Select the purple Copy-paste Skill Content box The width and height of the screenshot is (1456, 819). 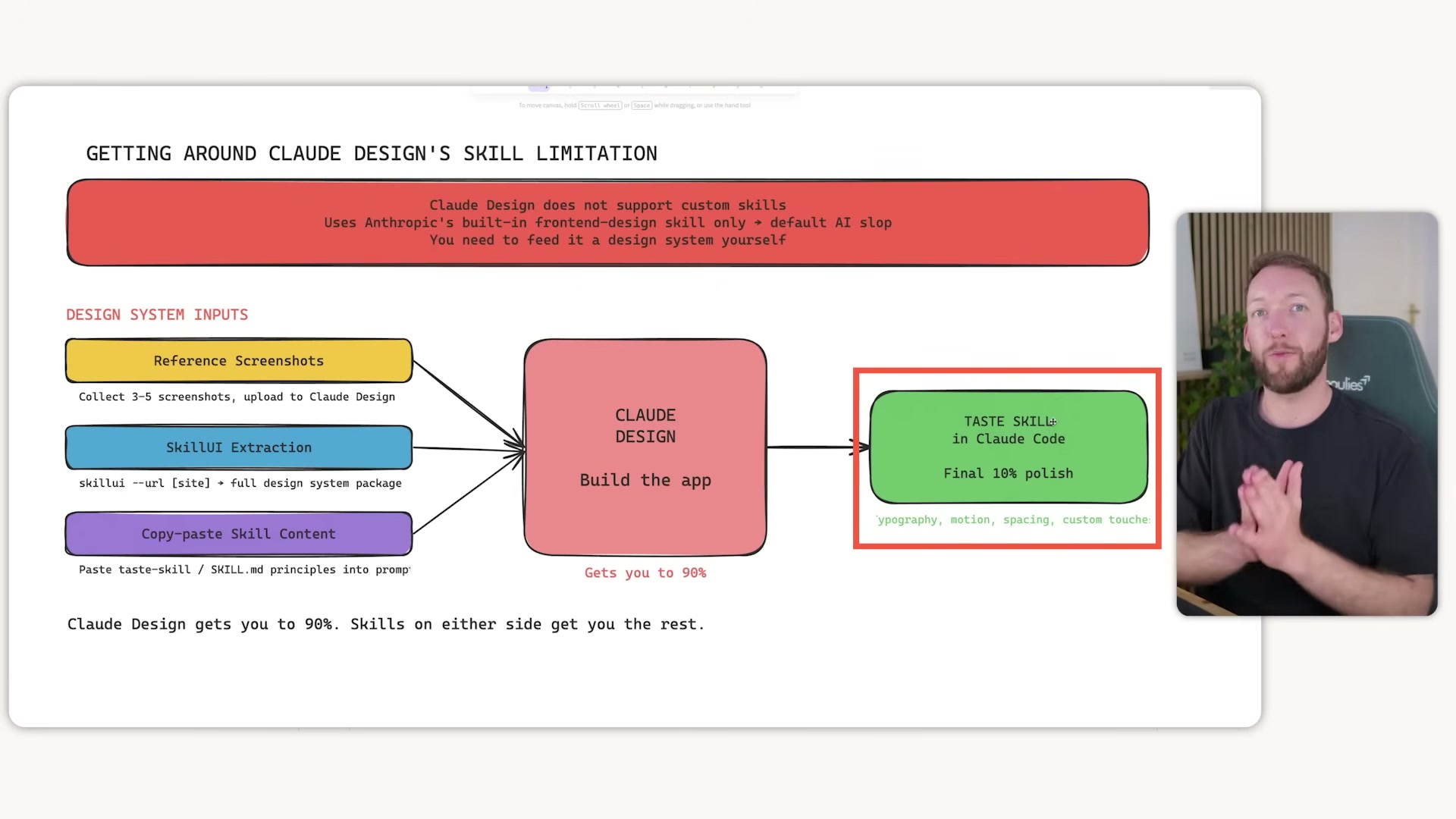239,534
